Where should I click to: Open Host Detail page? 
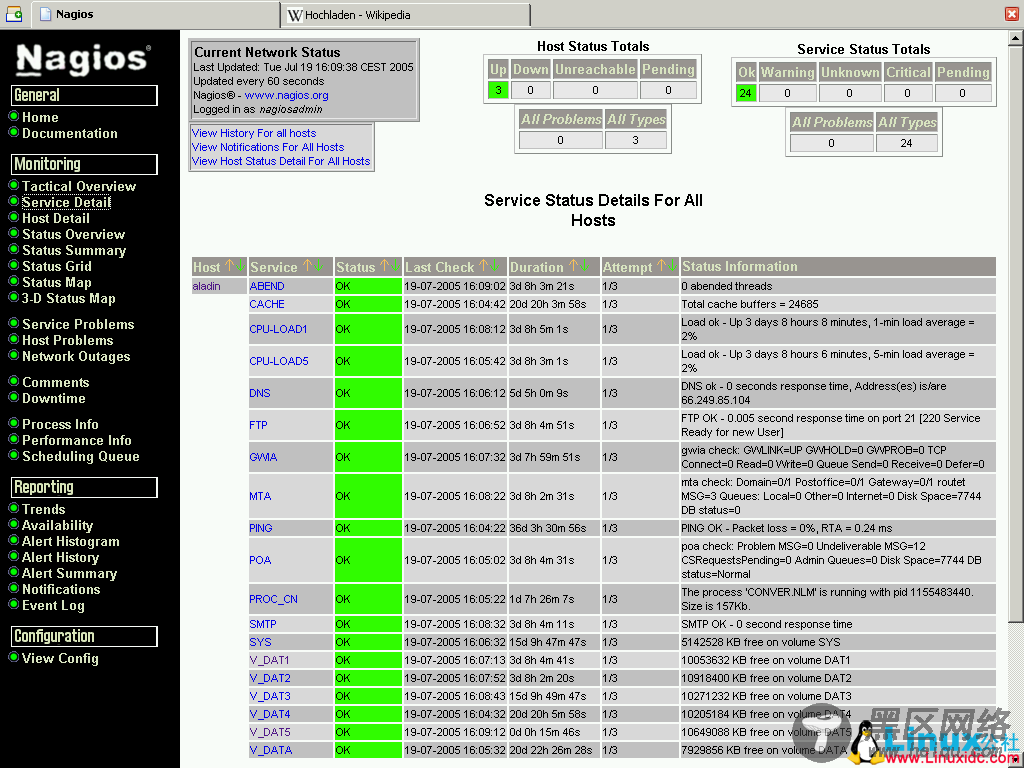[x=56, y=218]
